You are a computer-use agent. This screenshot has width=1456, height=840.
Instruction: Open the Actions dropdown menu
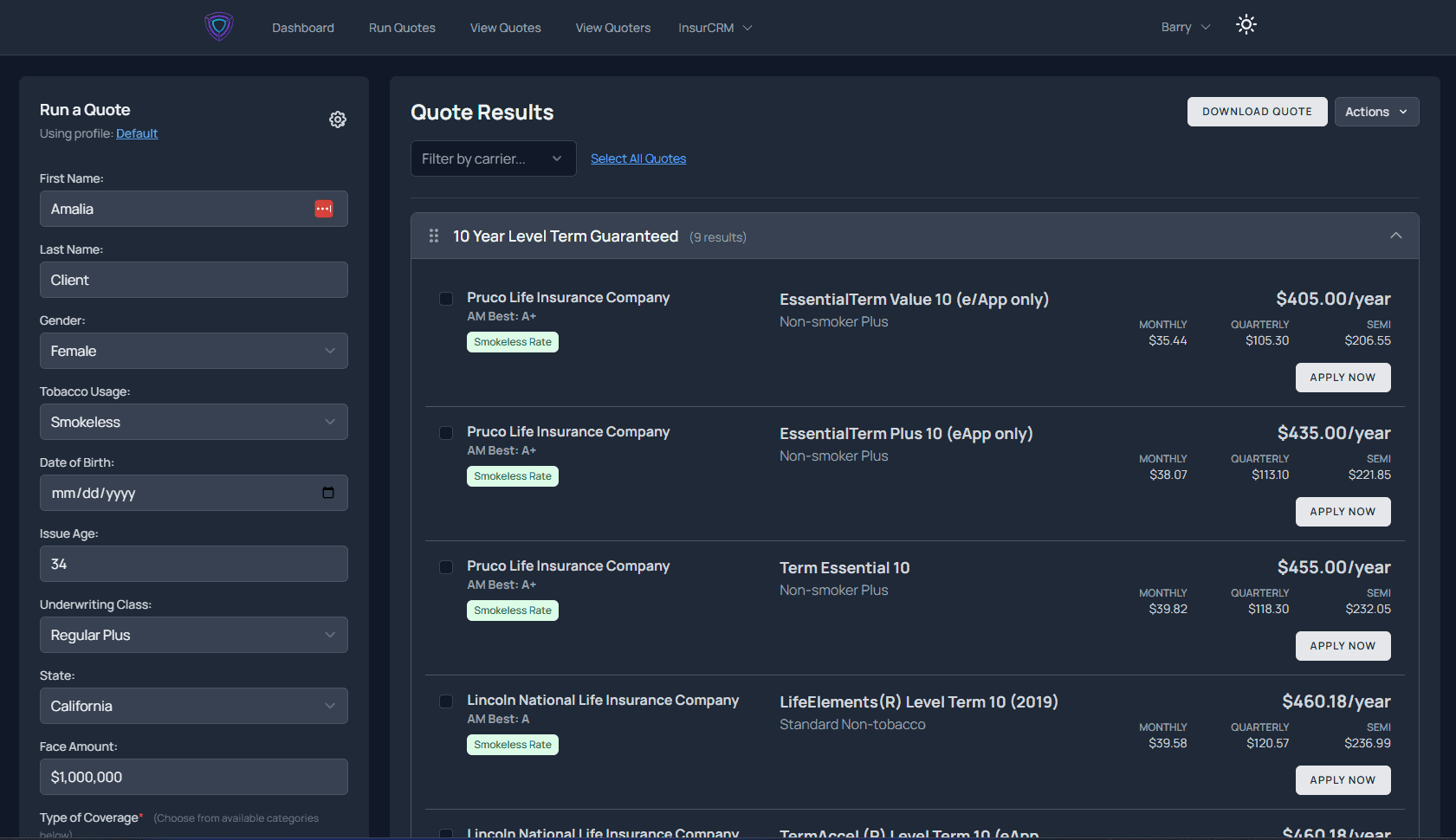coord(1376,112)
